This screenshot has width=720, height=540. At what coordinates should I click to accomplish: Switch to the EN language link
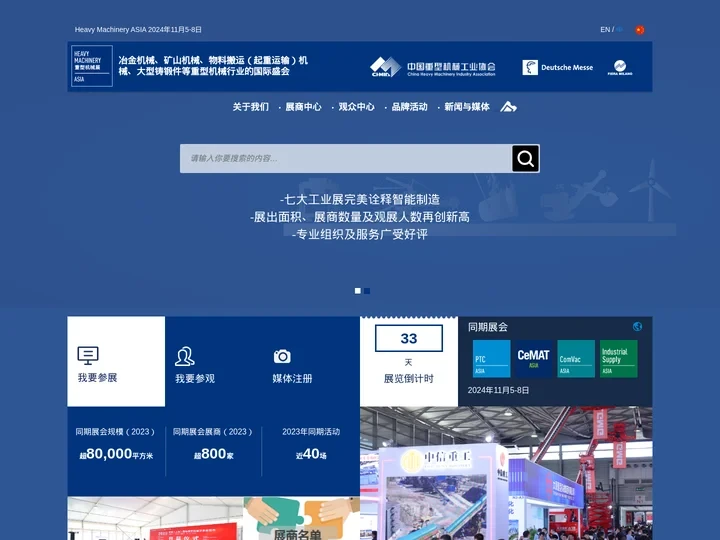pos(605,29)
